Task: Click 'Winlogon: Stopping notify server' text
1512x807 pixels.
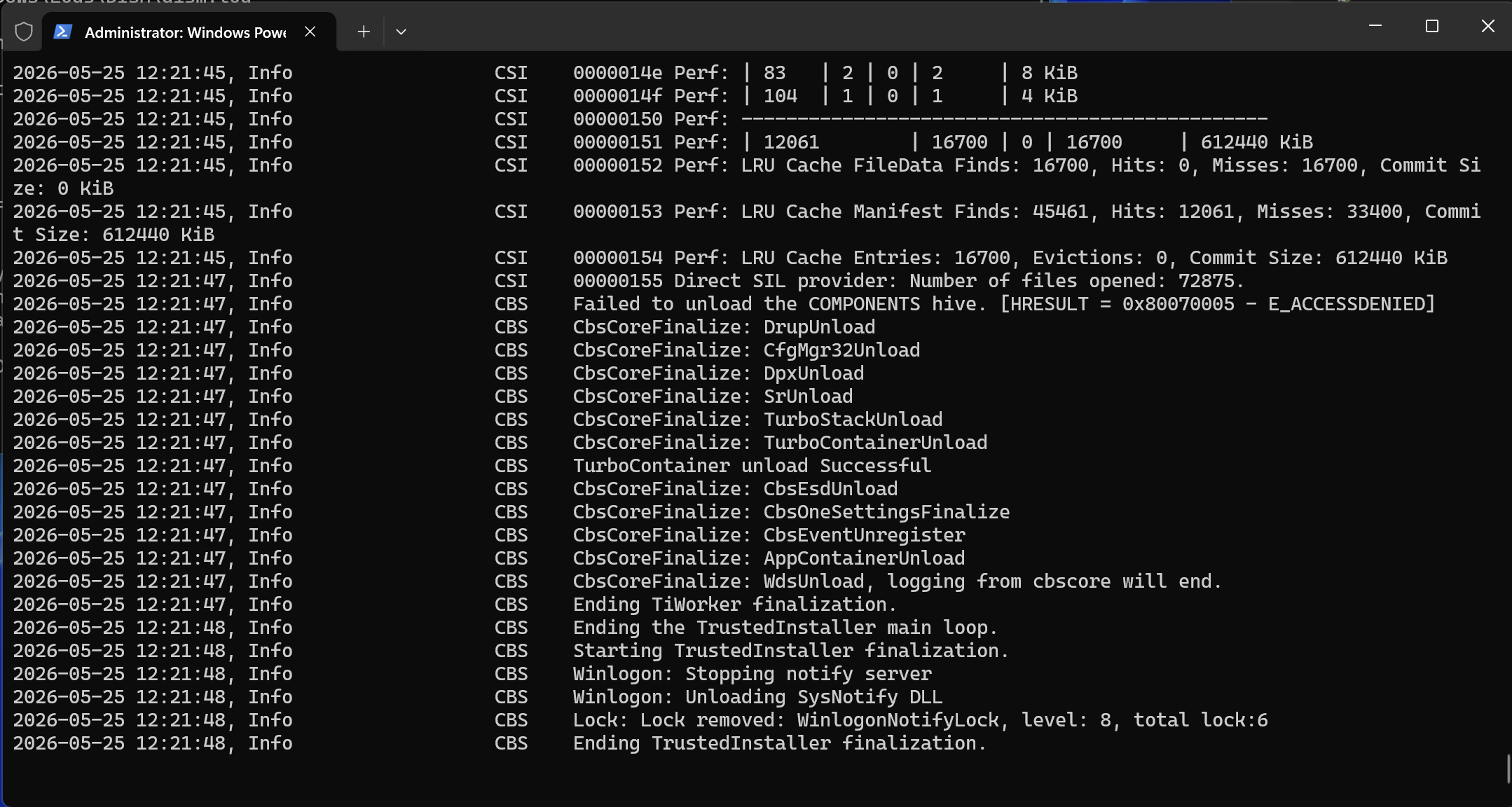Action: pyautogui.click(x=752, y=674)
